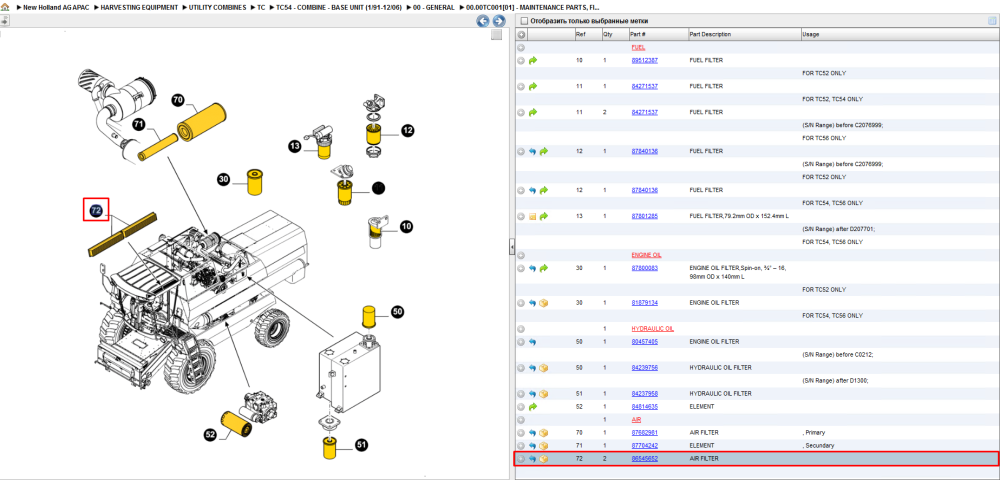The height and width of the screenshot is (480, 1000).
Task: Expand the FUEL group plus circle
Action: [521, 48]
